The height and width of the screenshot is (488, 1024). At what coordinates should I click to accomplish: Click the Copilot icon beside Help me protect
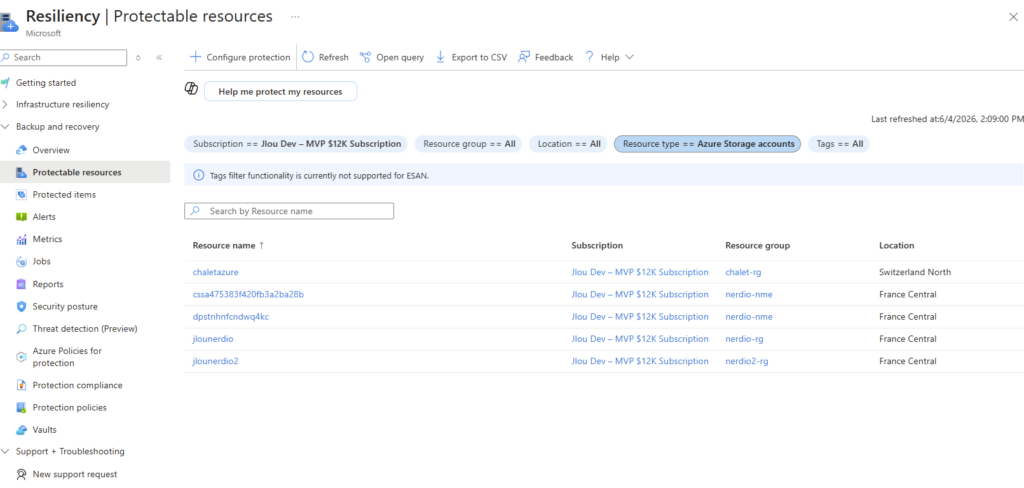pyautogui.click(x=191, y=89)
